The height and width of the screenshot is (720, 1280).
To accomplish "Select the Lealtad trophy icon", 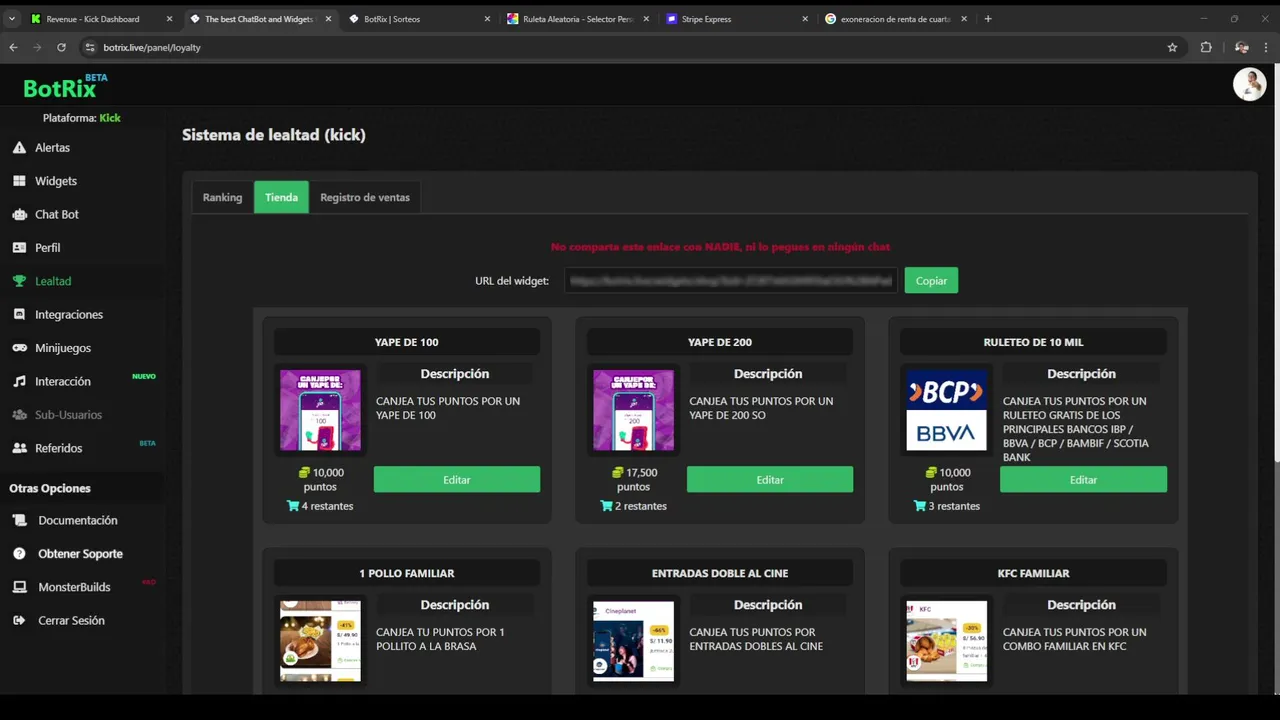I will coord(19,281).
